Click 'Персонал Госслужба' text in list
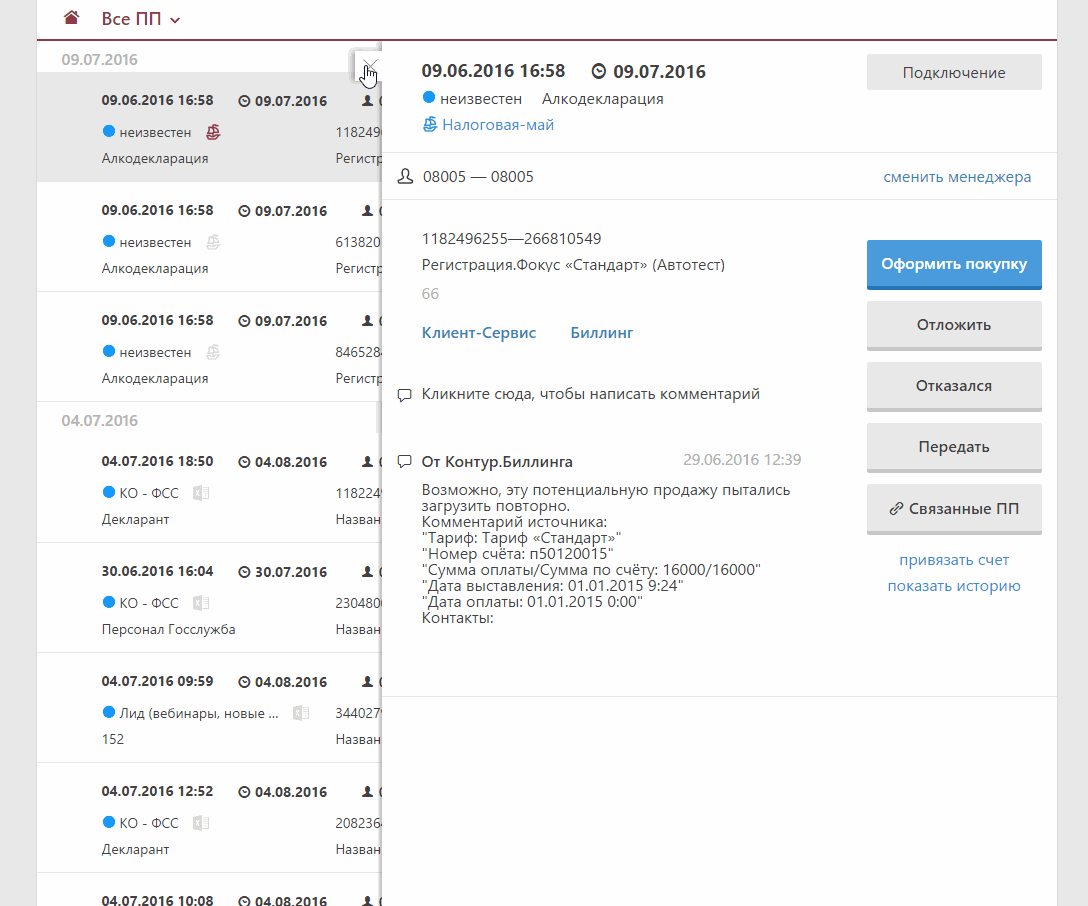The width and height of the screenshot is (1088, 906). point(169,629)
